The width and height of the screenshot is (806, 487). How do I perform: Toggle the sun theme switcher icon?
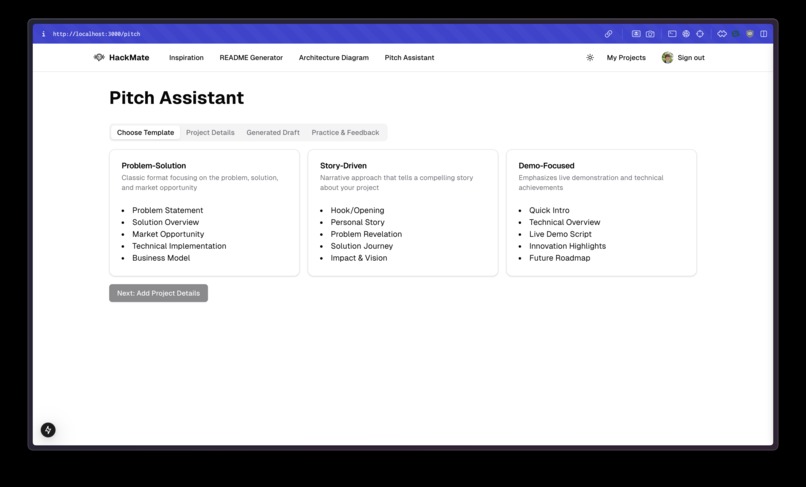point(590,58)
